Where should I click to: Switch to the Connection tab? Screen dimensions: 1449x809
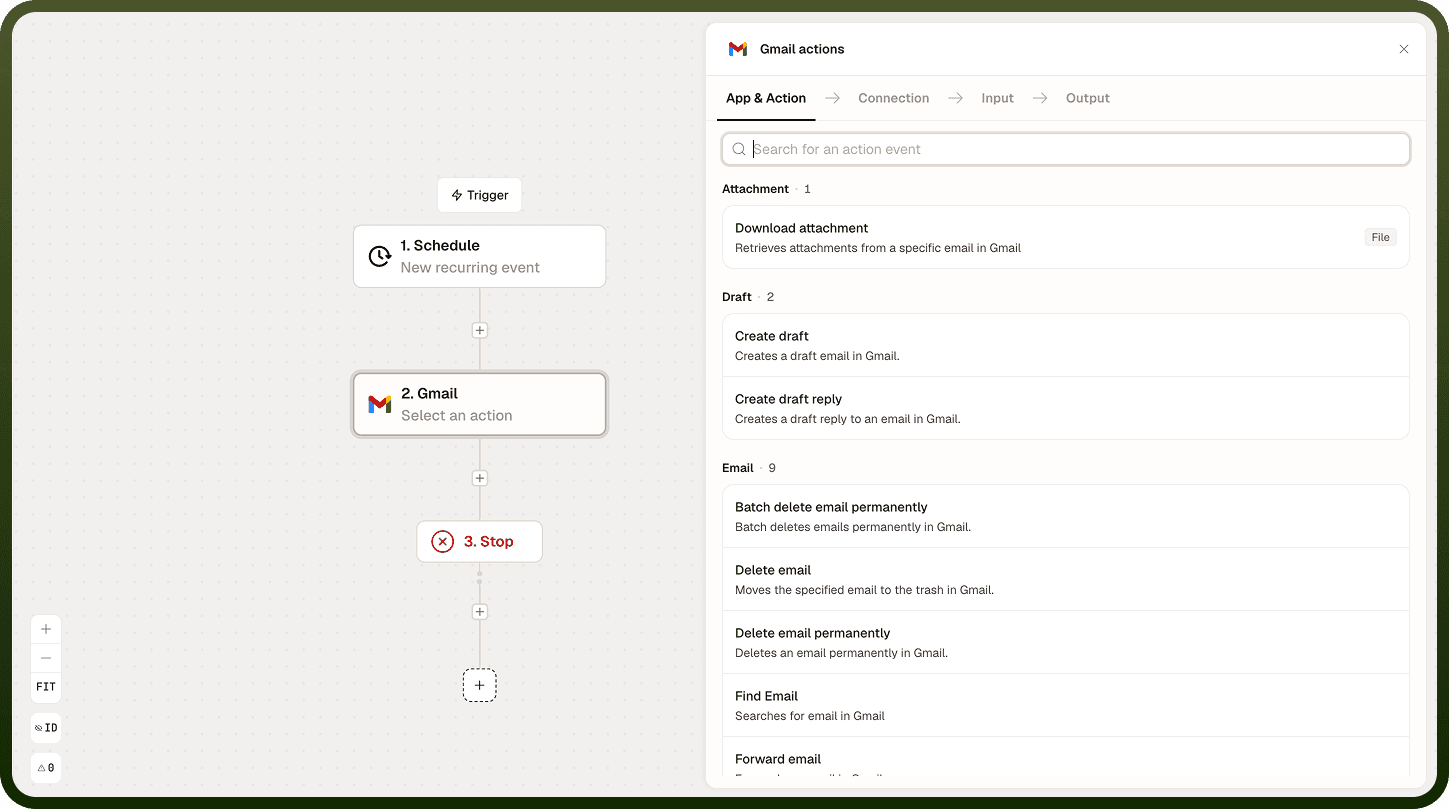(x=893, y=98)
